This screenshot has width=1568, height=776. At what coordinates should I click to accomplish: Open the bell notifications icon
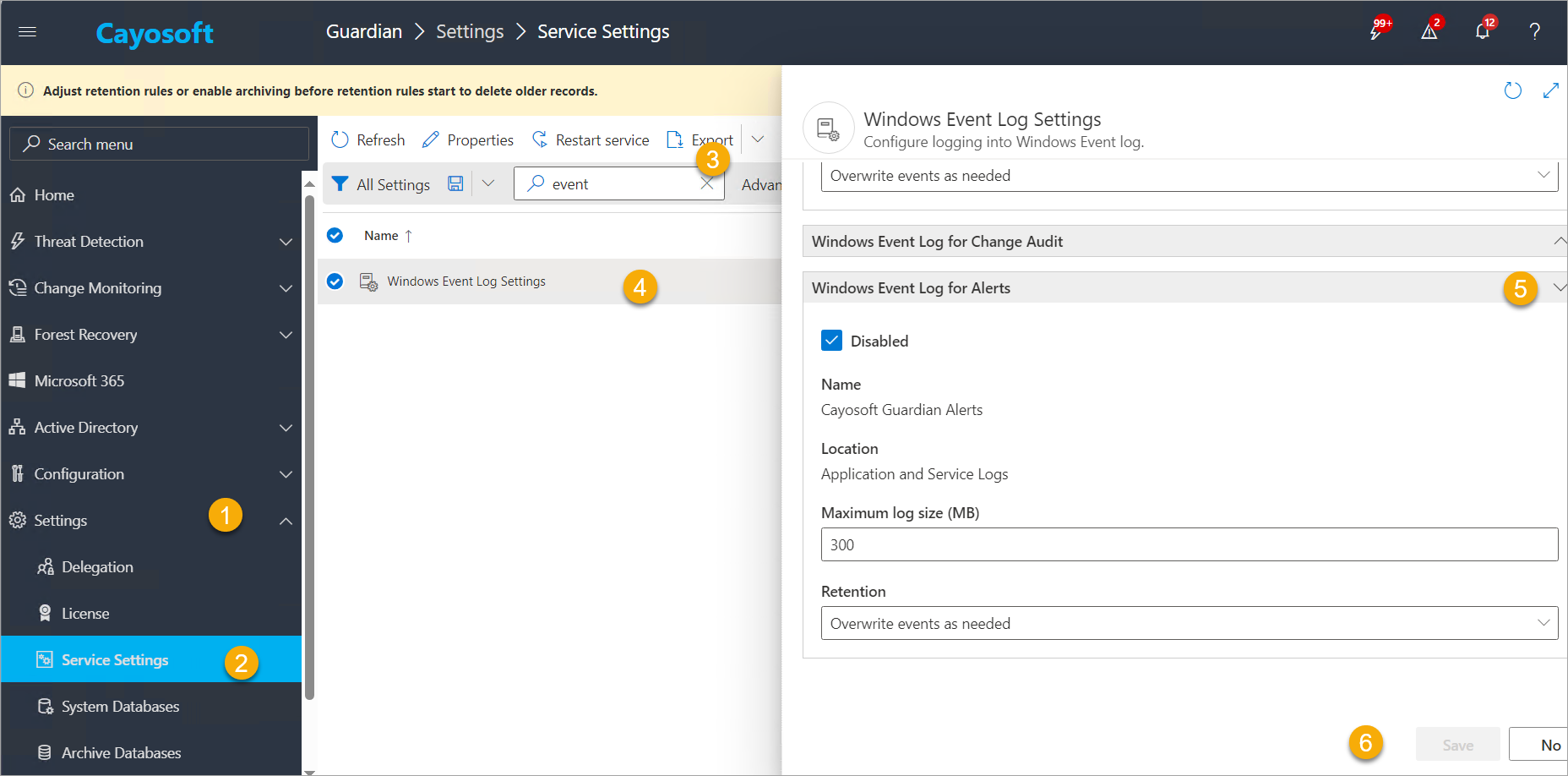(x=1482, y=31)
